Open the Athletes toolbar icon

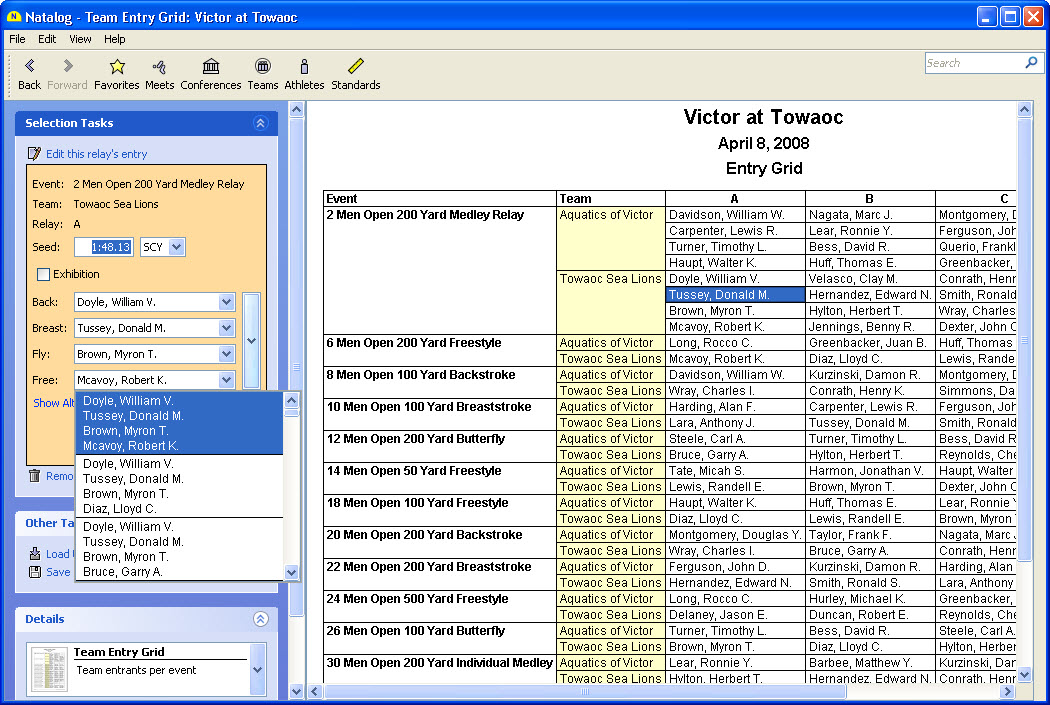[304, 67]
